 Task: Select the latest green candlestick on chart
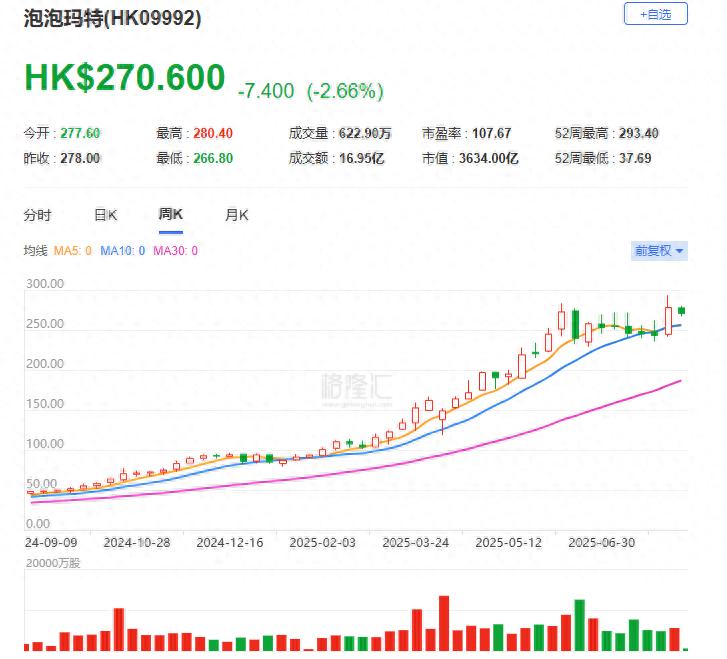pyautogui.click(x=681, y=310)
